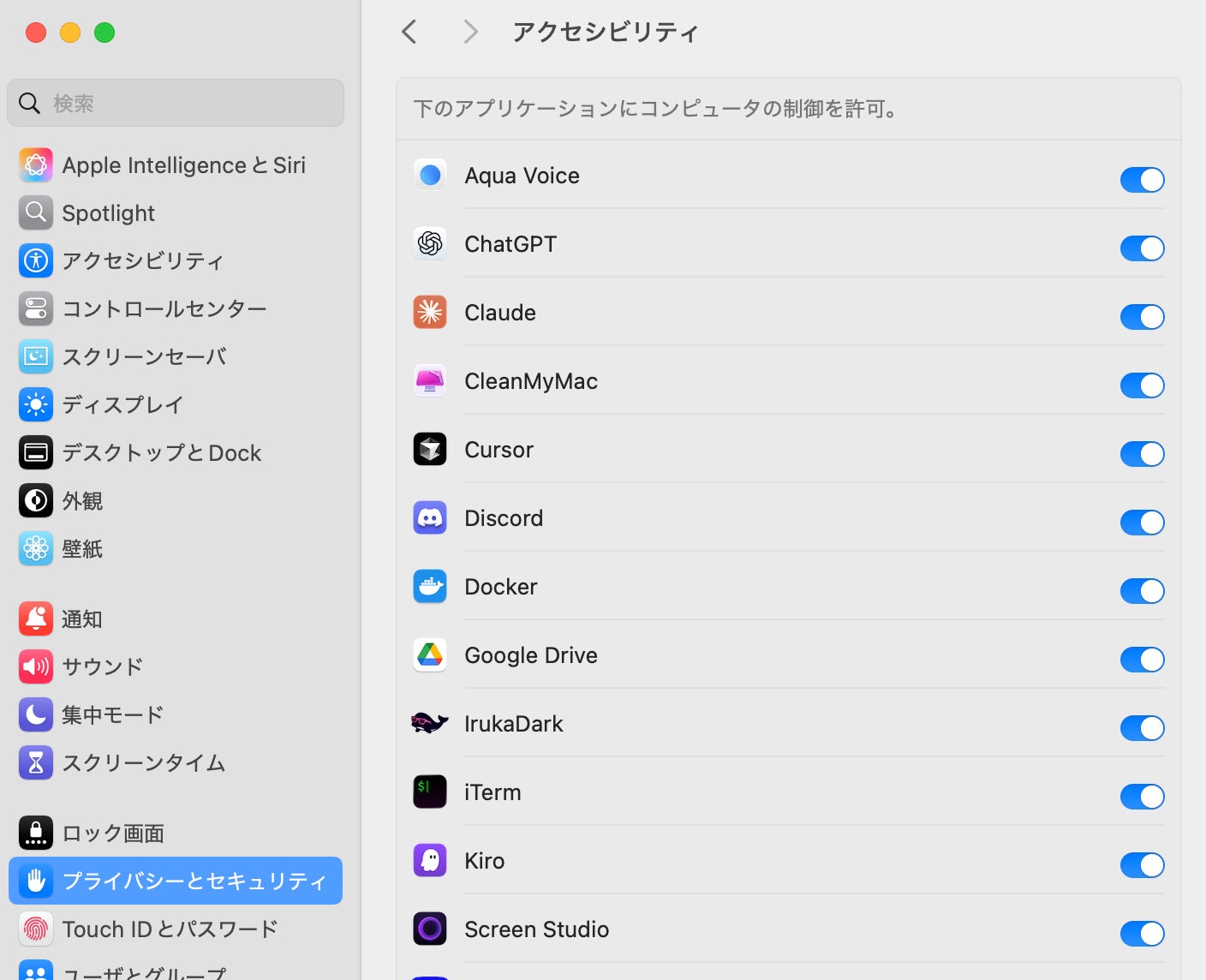This screenshot has width=1206, height=980.
Task: Select プライバシーとセキュリティ in sidebar
Action: point(176,881)
